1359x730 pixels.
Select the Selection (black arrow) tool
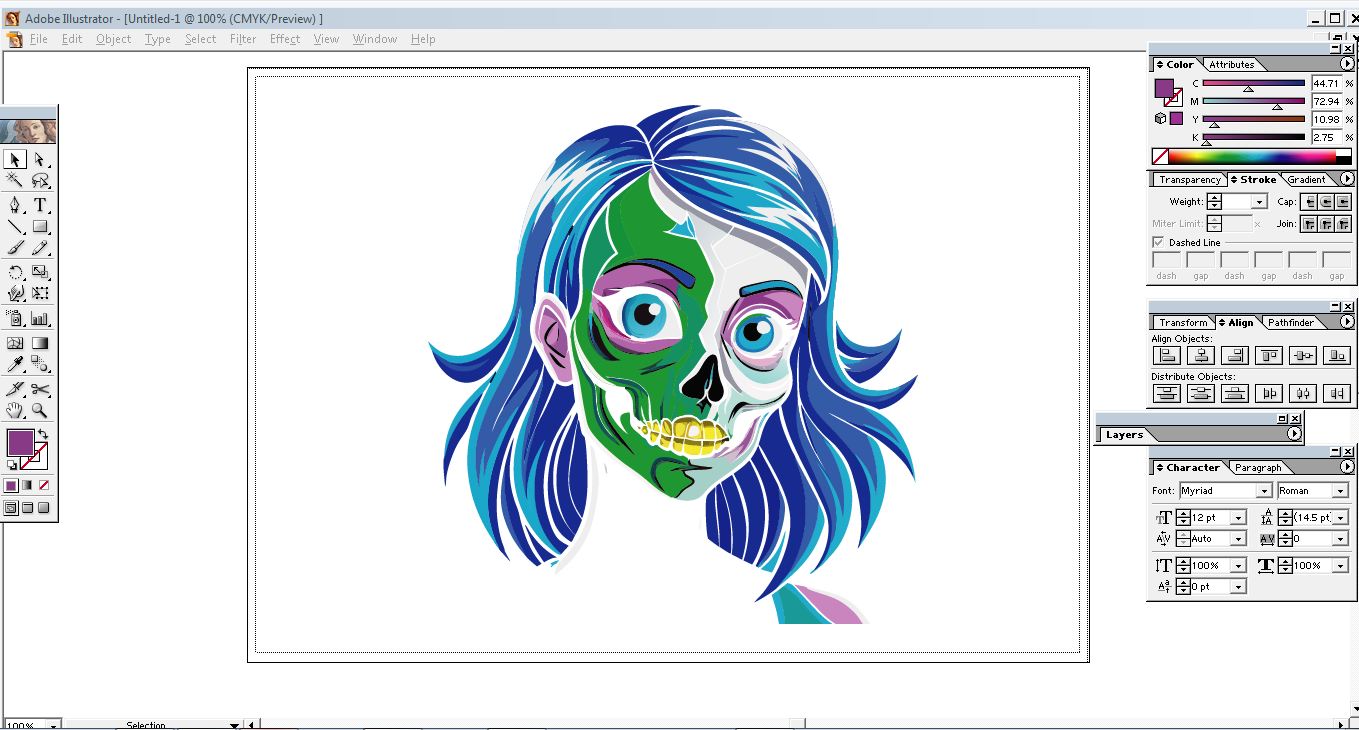[x=15, y=159]
